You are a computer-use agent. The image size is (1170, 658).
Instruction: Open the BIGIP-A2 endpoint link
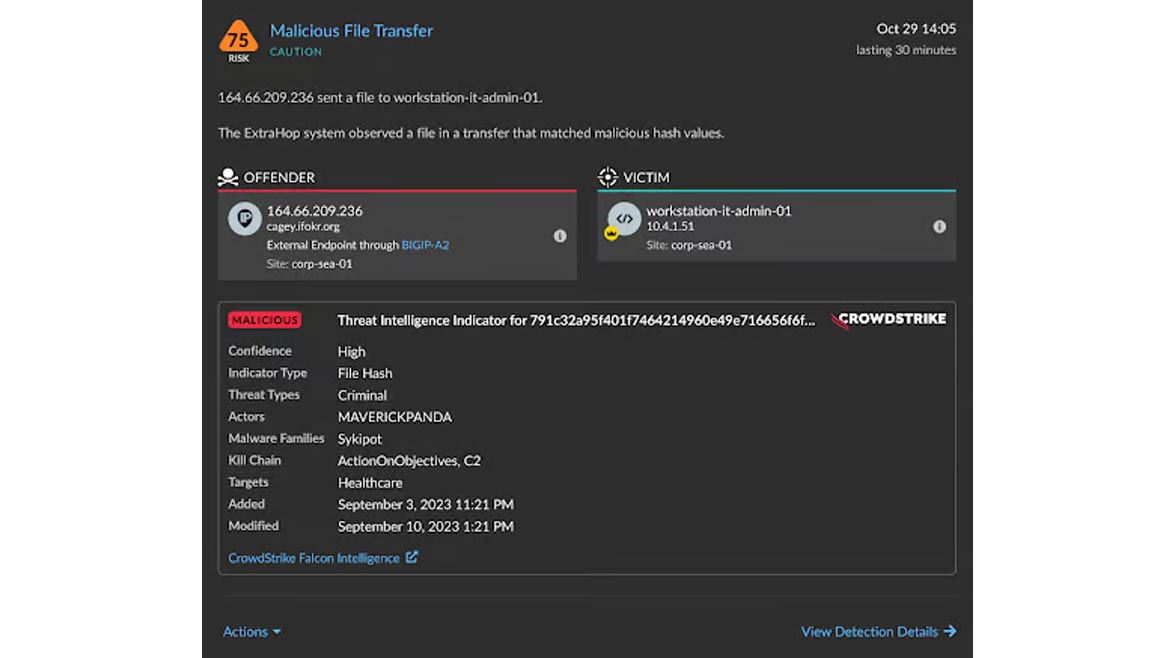425,245
